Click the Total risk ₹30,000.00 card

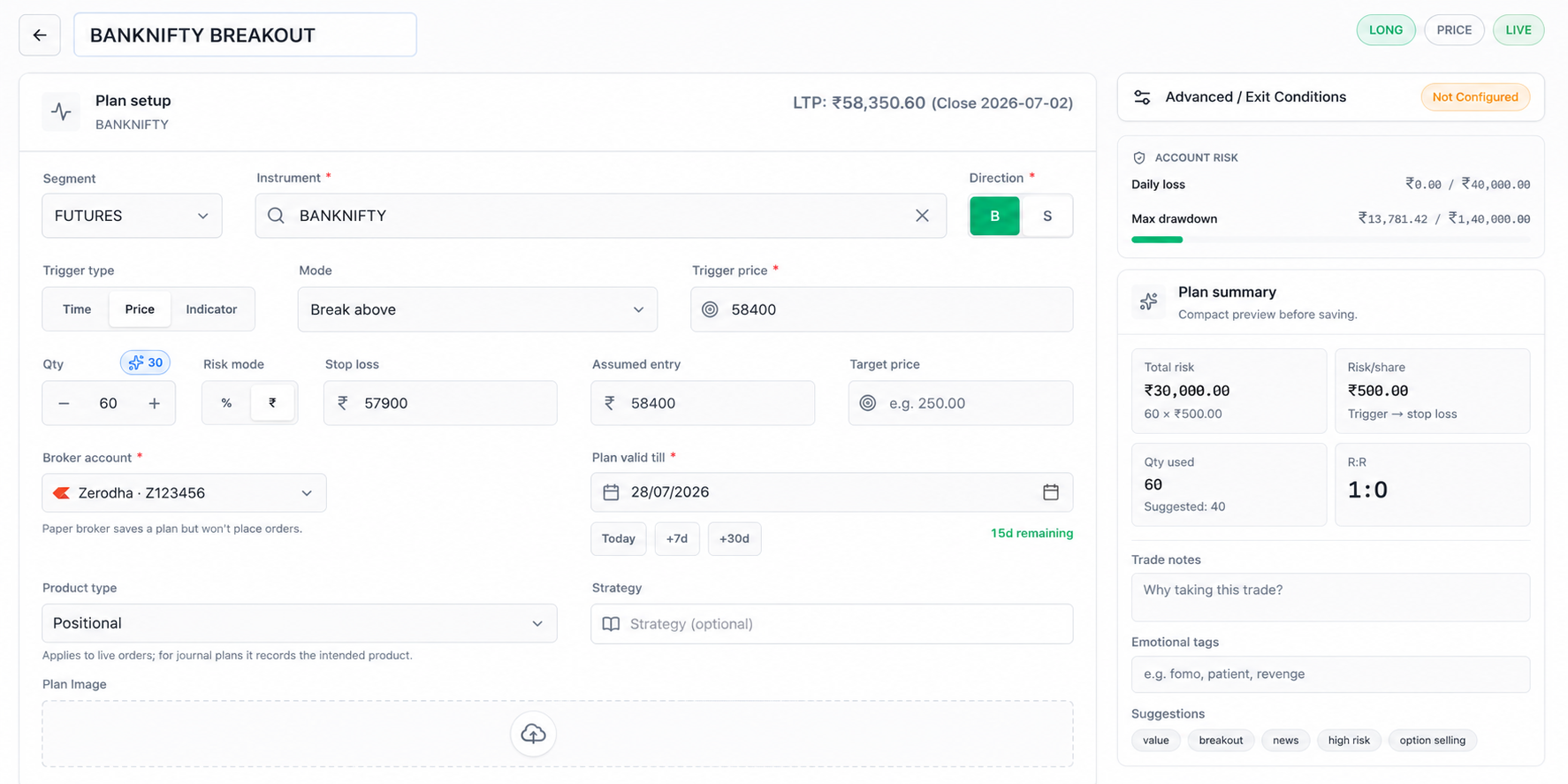[1229, 391]
